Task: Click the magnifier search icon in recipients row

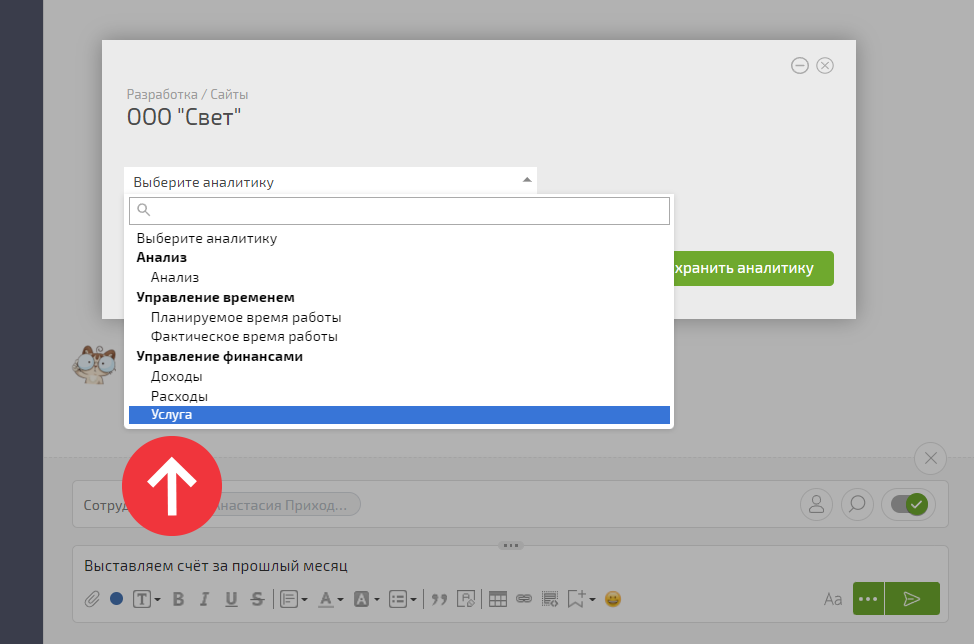Action: coord(857,504)
